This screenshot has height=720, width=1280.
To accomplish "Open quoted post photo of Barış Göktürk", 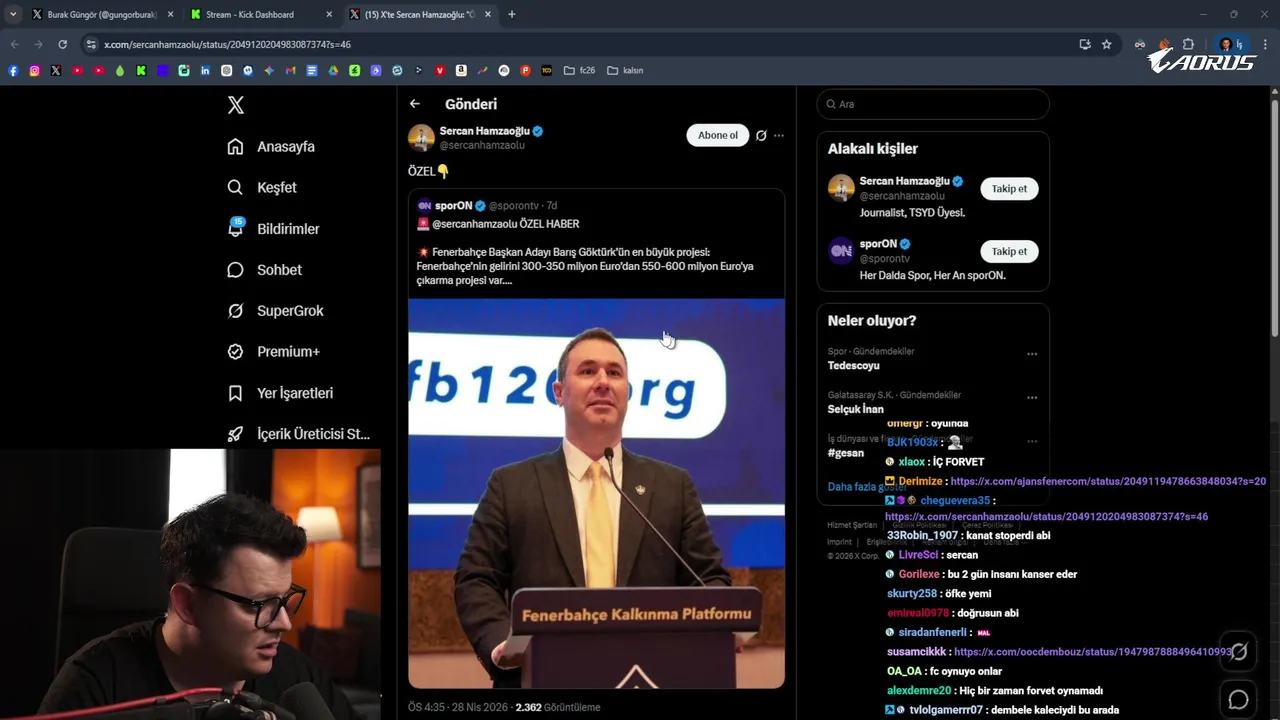I will pyautogui.click(x=596, y=493).
